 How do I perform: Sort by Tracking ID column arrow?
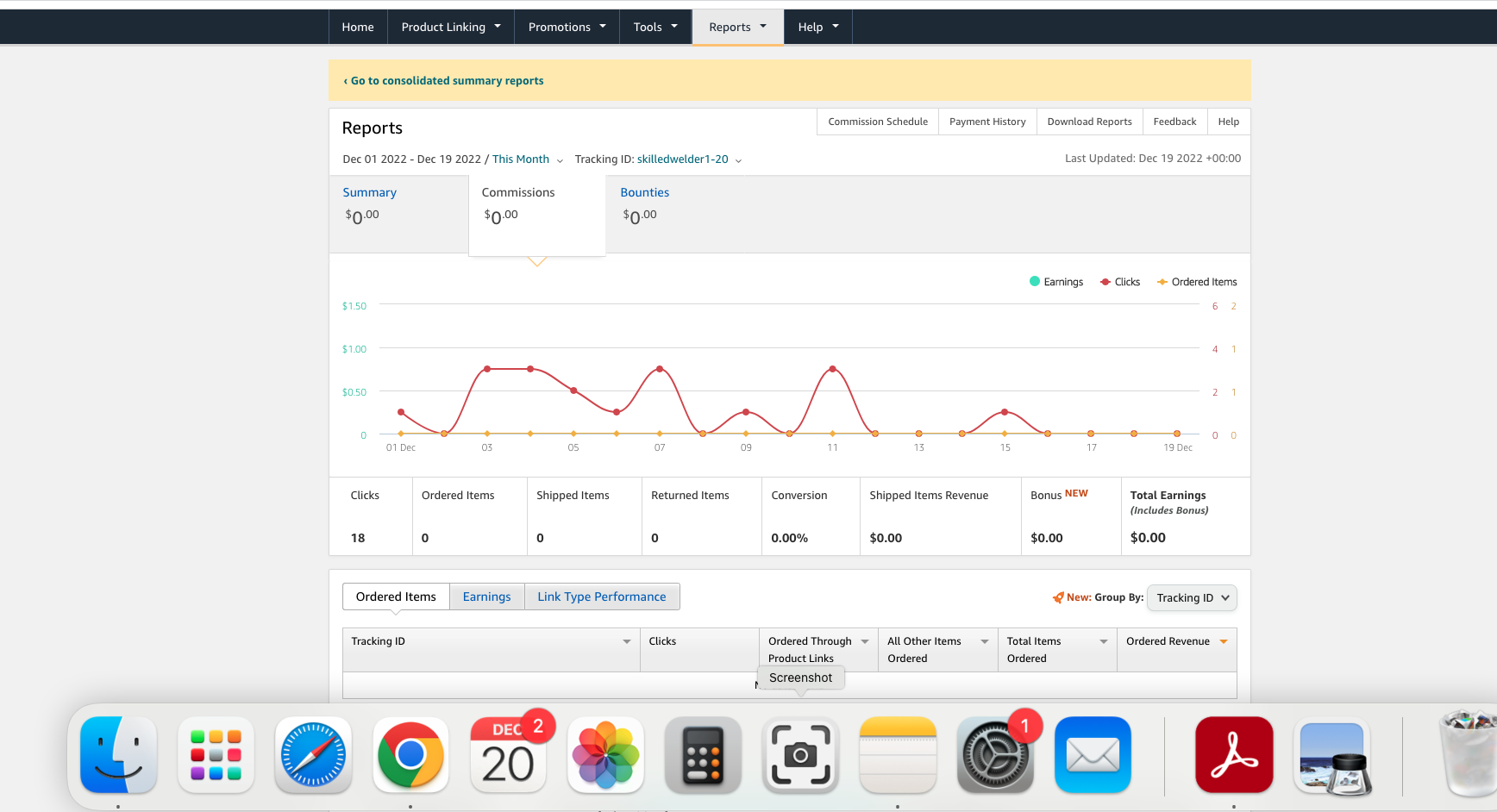coord(627,641)
